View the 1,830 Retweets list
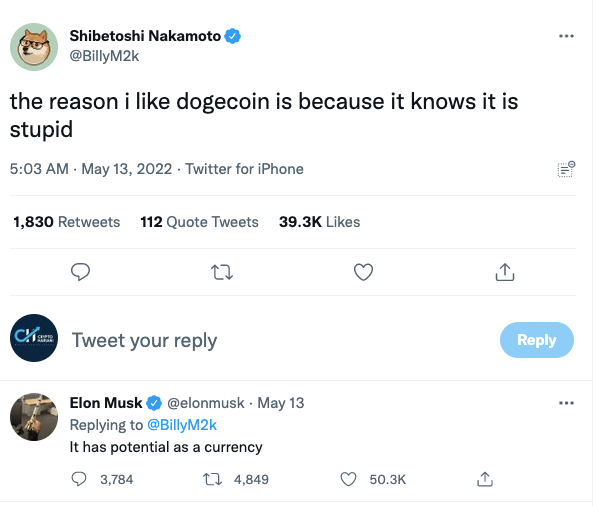The height and width of the screenshot is (506, 598). click(x=67, y=222)
